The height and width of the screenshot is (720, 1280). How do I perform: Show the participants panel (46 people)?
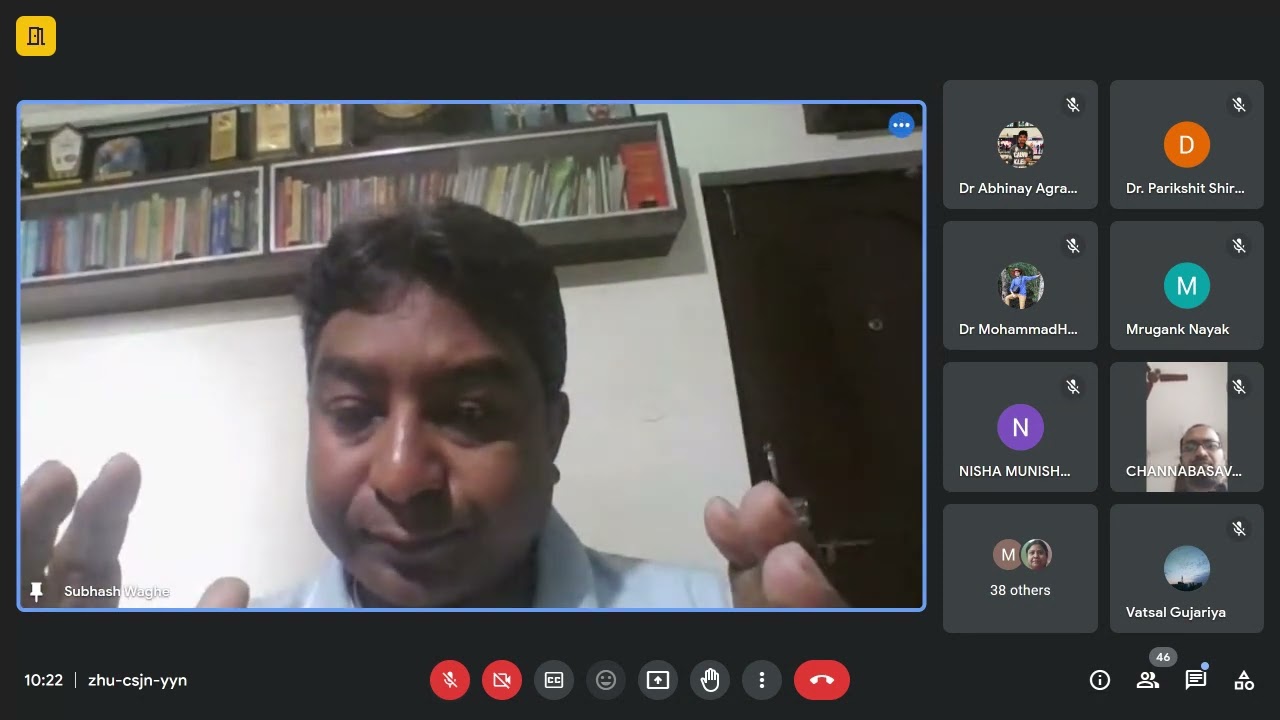click(x=1148, y=680)
